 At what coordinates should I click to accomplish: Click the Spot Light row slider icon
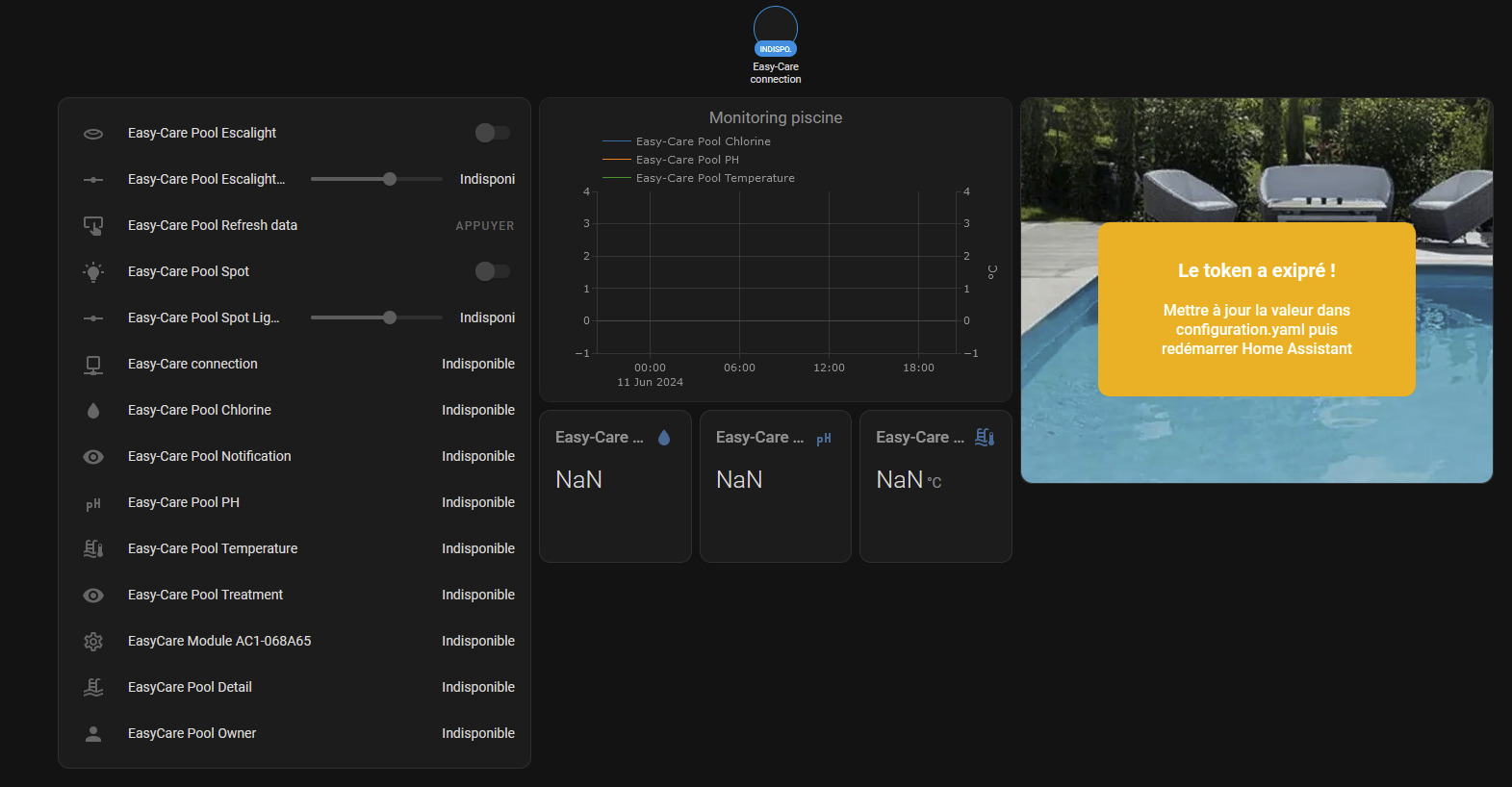(x=93, y=318)
